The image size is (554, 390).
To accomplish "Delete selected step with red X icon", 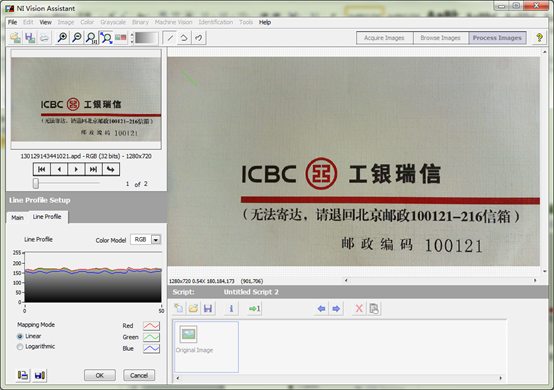I will (x=359, y=308).
